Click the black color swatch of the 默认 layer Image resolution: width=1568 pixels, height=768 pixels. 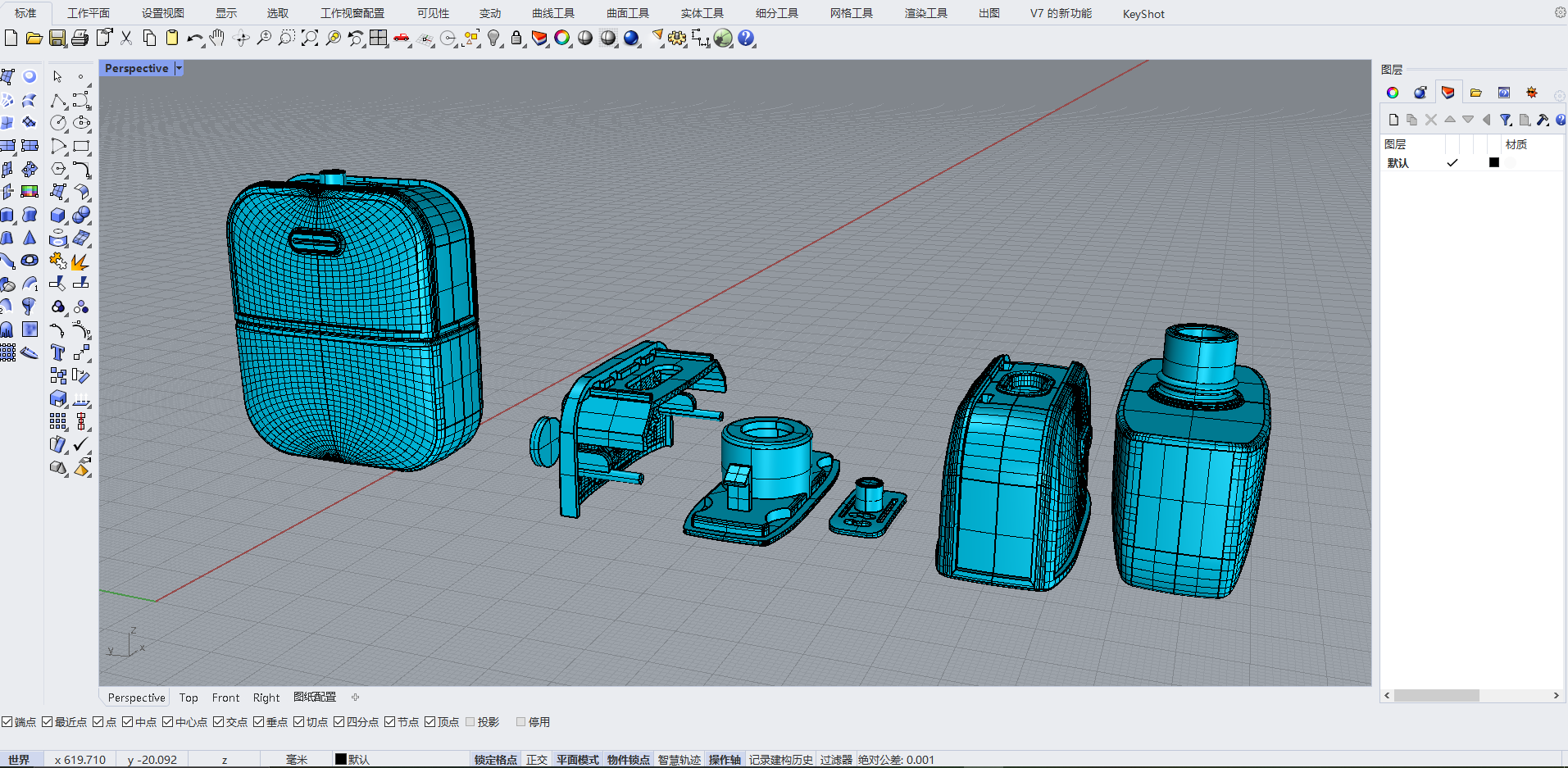point(1493,162)
